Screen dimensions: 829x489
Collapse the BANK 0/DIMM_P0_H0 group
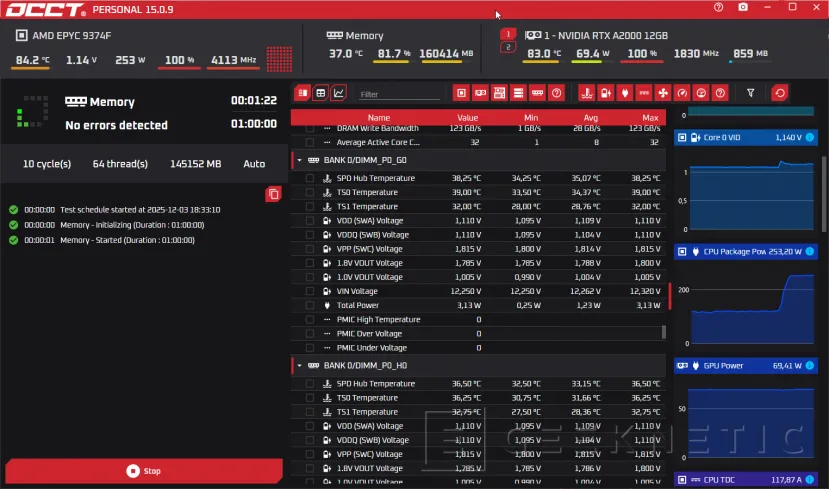(298, 366)
